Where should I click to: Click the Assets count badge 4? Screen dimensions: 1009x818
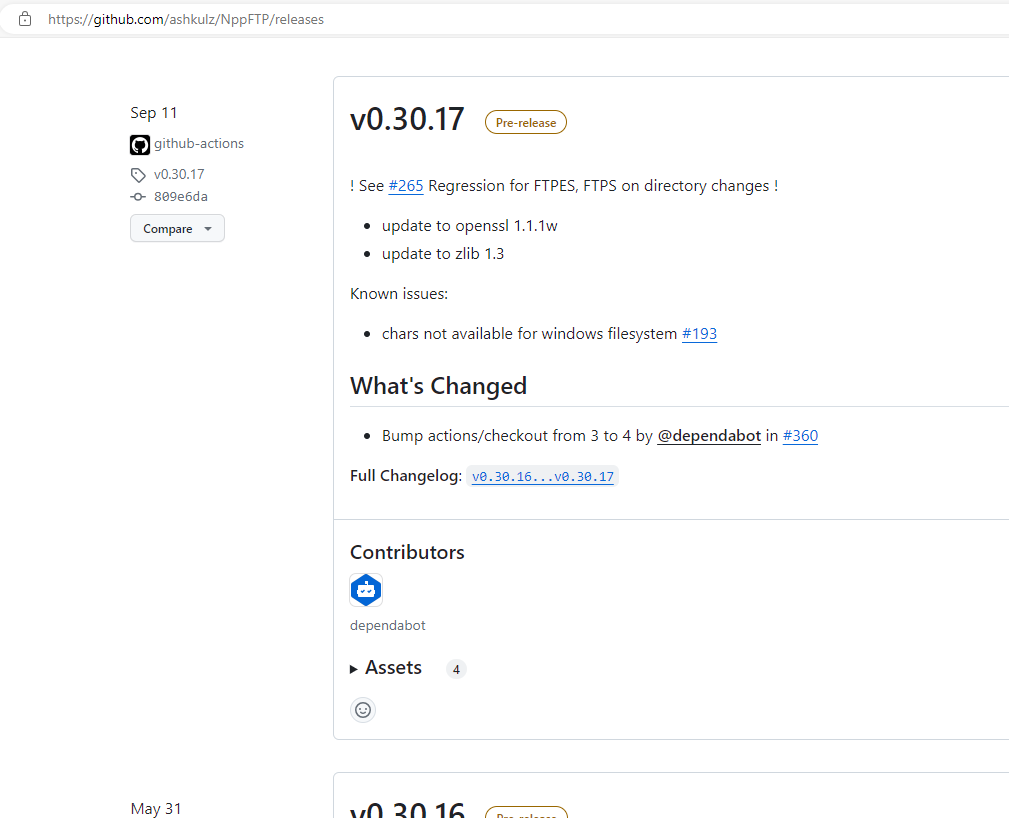[456, 669]
